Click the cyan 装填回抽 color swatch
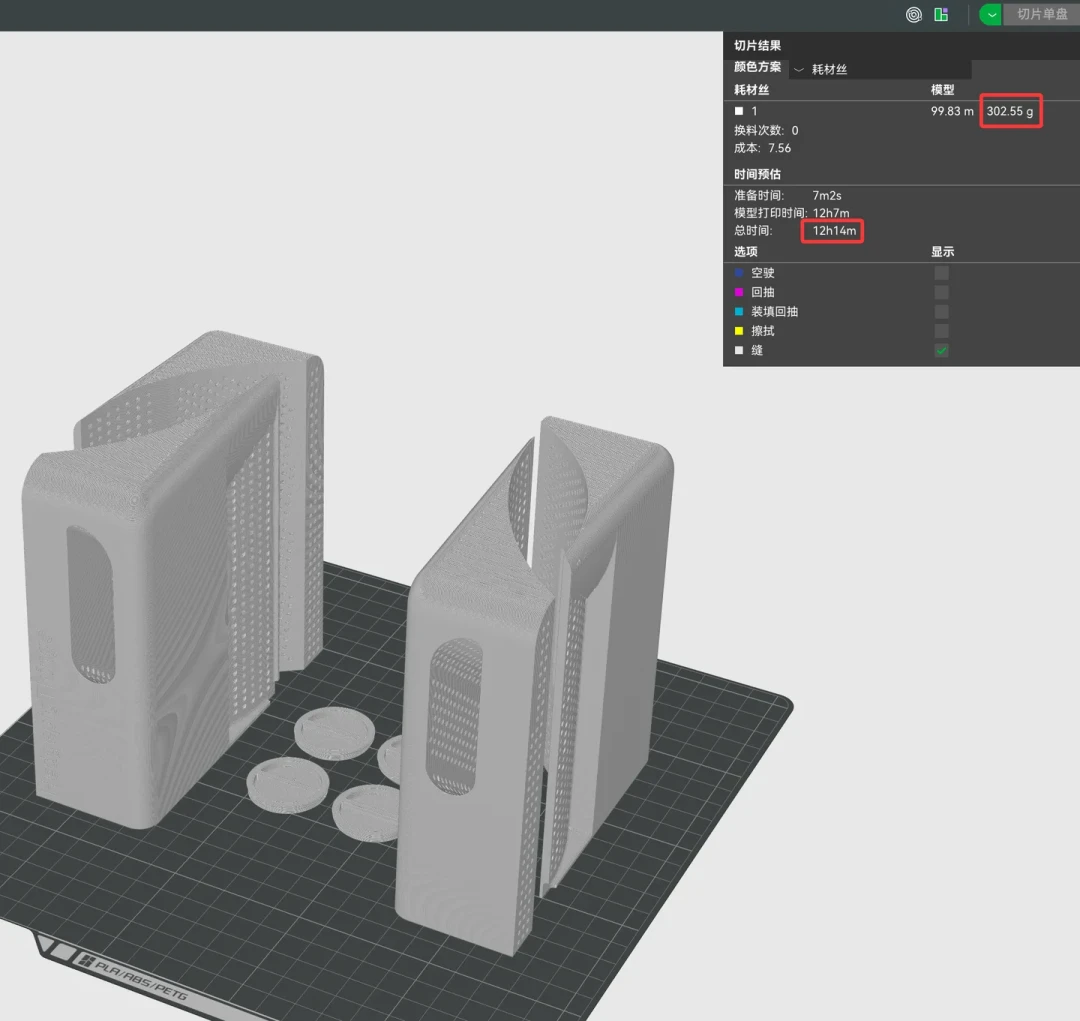 (739, 311)
